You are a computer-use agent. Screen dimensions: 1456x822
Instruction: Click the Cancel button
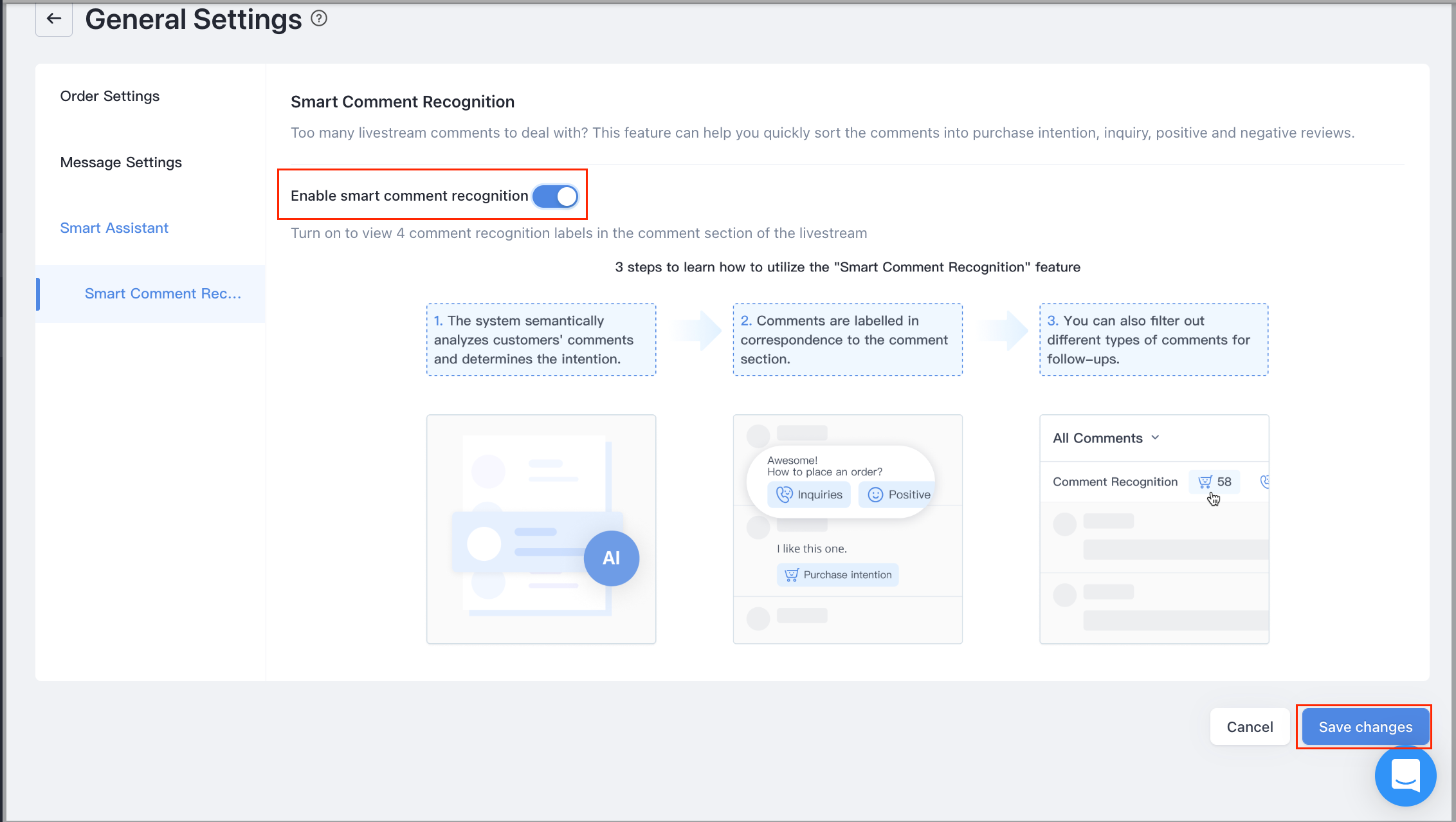(x=1250, y=727)
